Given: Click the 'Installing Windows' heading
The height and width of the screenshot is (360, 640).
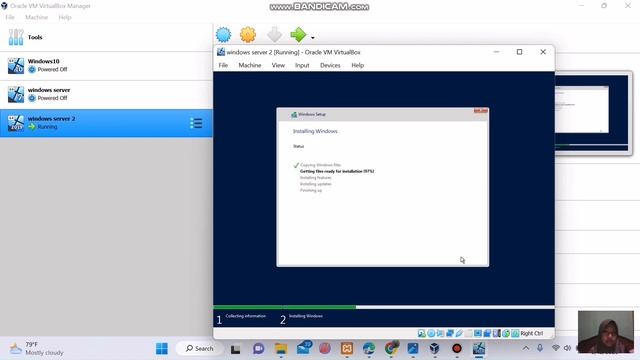Looking at the screenshot, I should 315,131.
